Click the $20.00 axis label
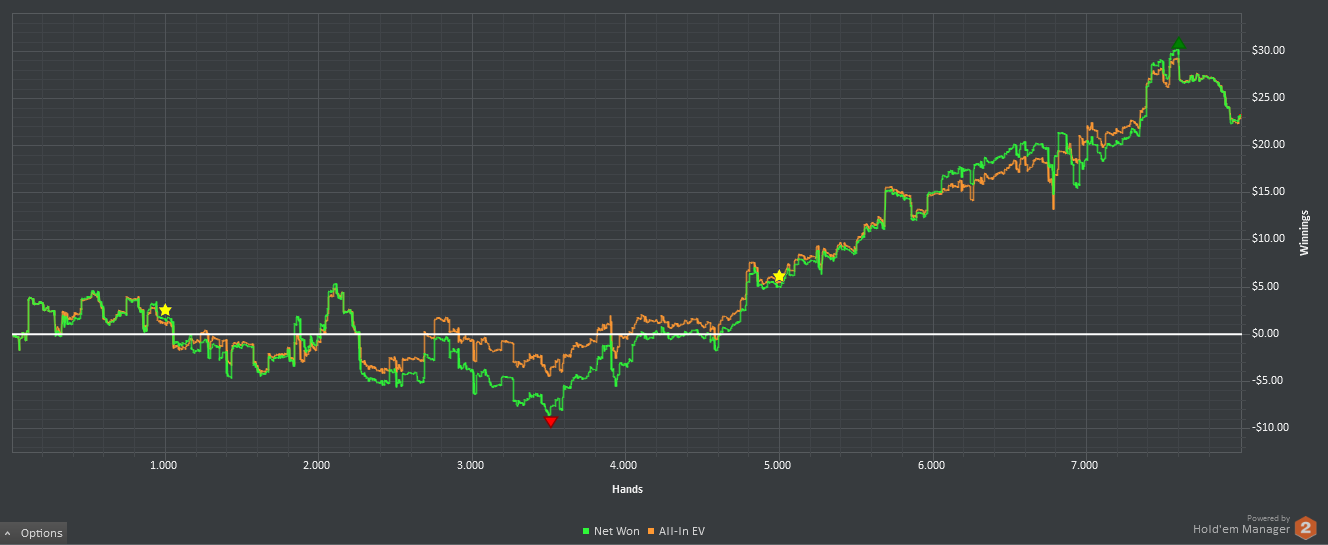1328x545 pixels. point(1268,144)
